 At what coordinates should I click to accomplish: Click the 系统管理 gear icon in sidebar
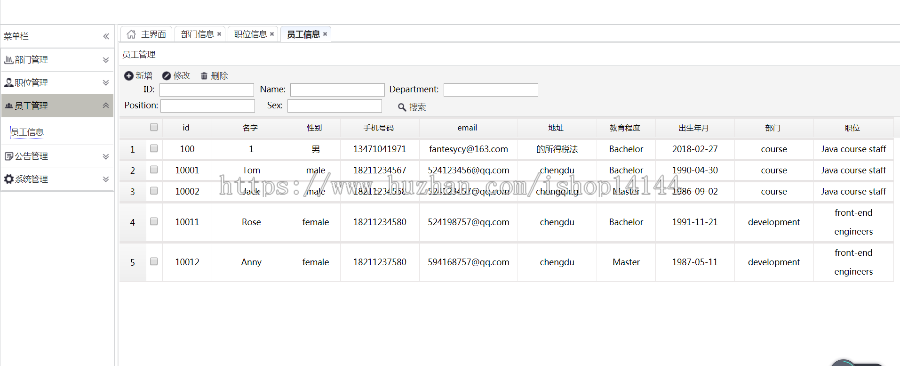(8, 179)
